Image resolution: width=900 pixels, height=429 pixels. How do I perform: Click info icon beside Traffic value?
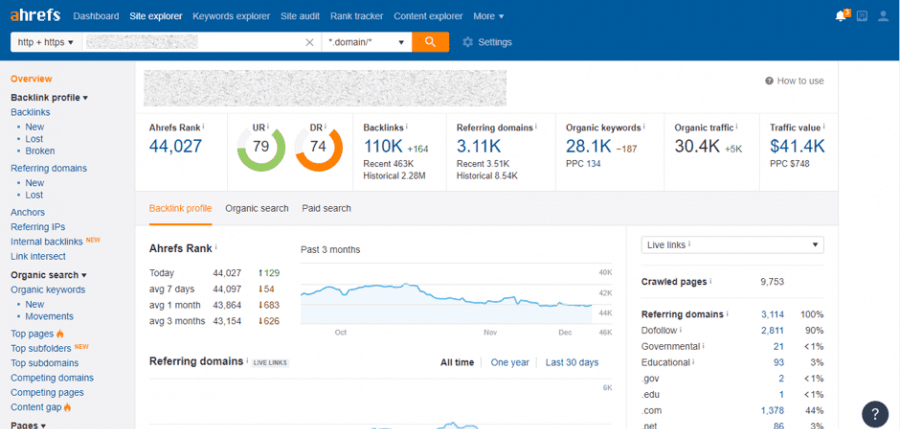pos(823,127)
